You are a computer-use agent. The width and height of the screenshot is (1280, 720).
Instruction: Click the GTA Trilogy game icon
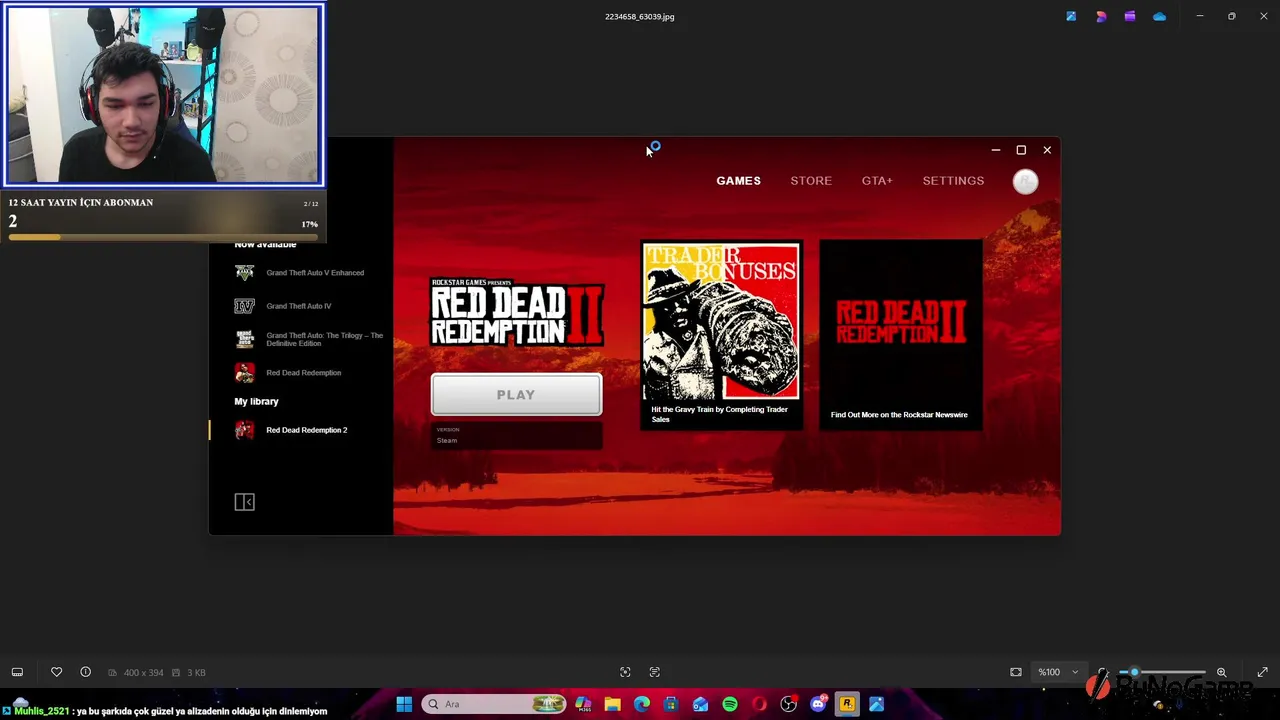244,340
